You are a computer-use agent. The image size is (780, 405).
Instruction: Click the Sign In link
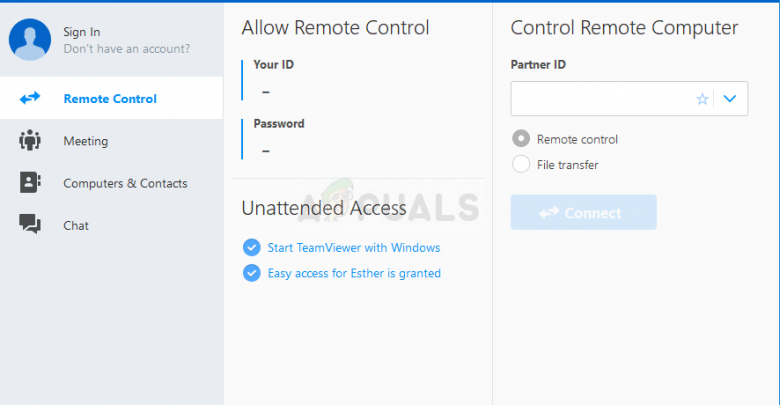click(x=82, y=32)
